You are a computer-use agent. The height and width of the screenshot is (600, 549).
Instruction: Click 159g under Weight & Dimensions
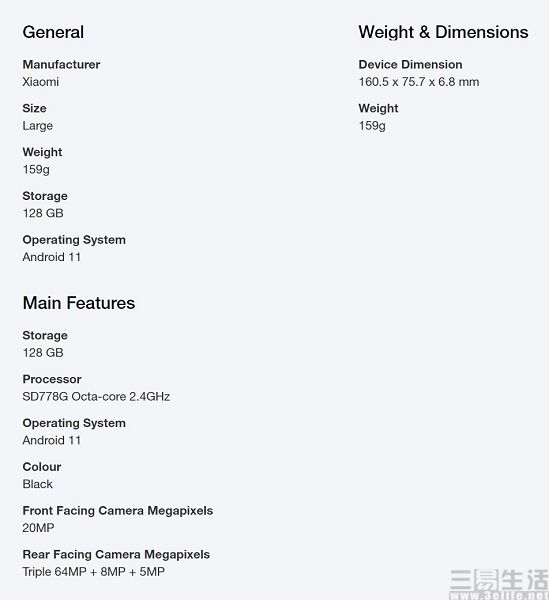[x=372, y=126]
